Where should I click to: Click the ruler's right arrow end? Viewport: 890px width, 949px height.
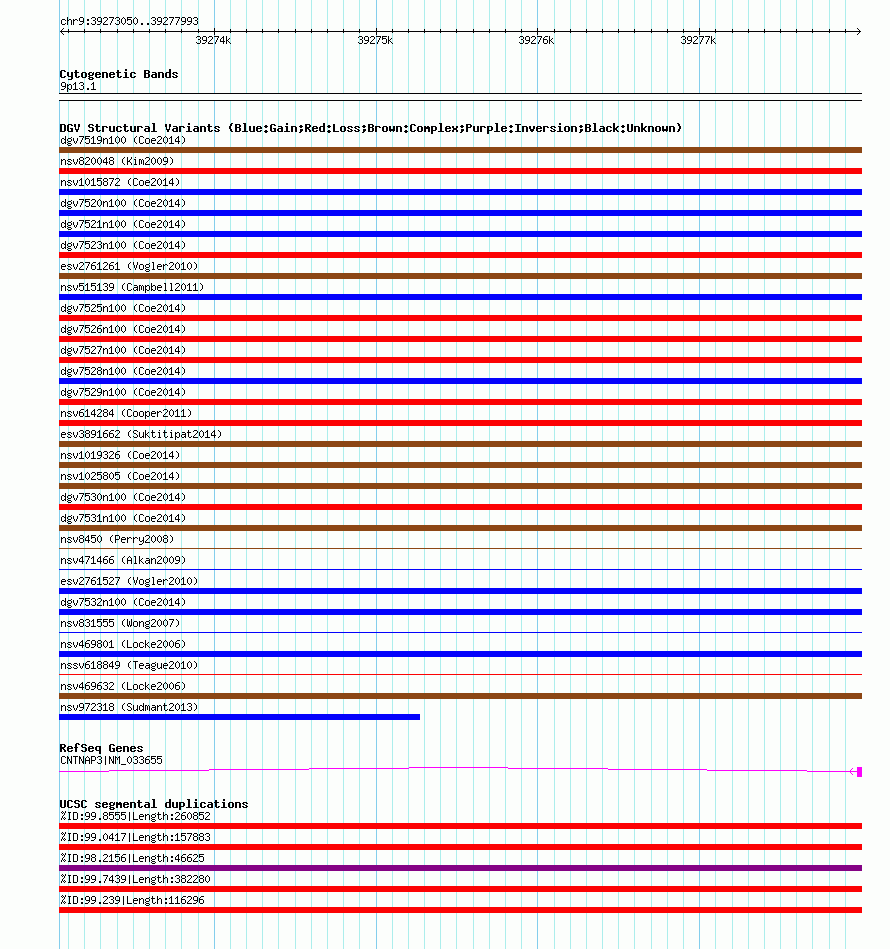pyautogui.click(x=859, y=31)
